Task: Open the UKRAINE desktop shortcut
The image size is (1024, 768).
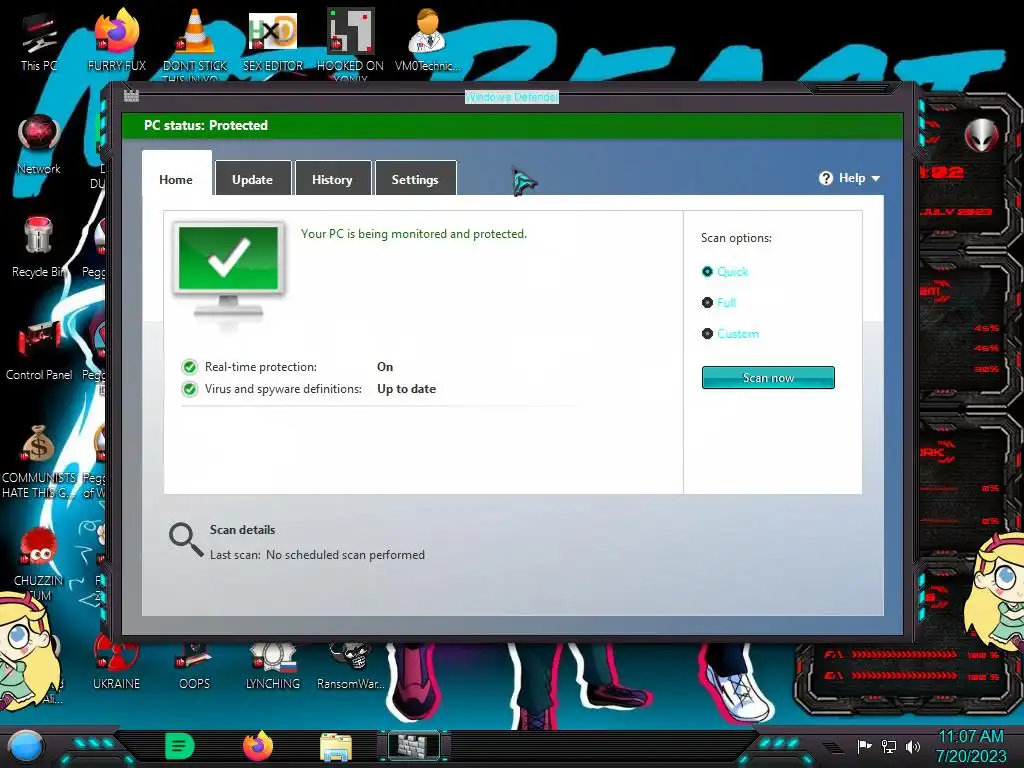Action: click(116, 660)
